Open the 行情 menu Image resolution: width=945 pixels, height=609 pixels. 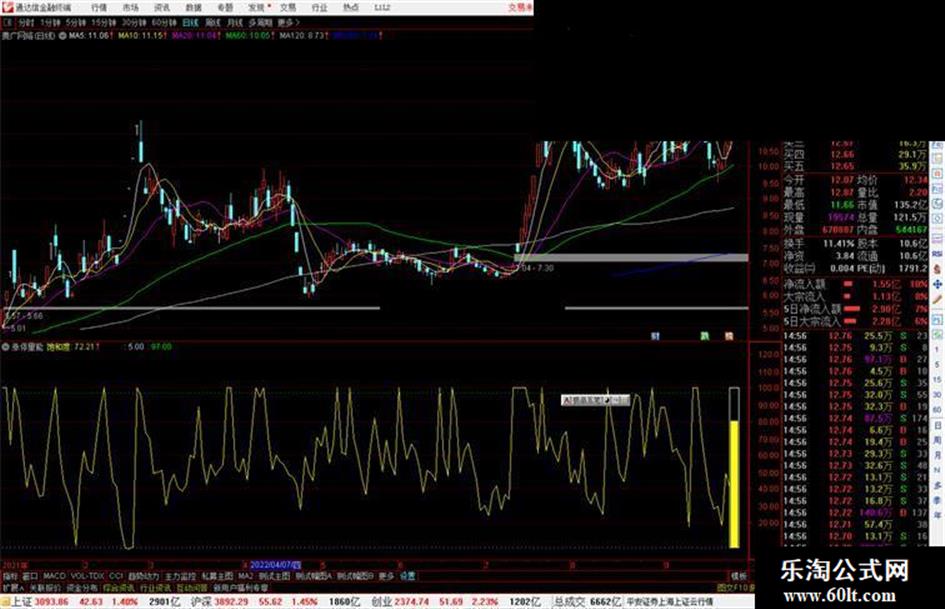tap(99, 8)
